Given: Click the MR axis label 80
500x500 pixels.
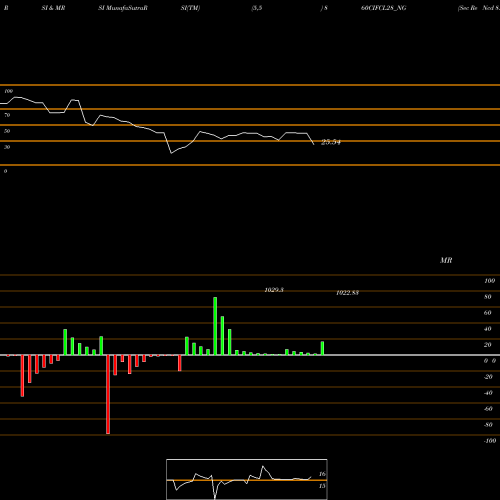Looking at the screenshot, I should pos(488,297).
